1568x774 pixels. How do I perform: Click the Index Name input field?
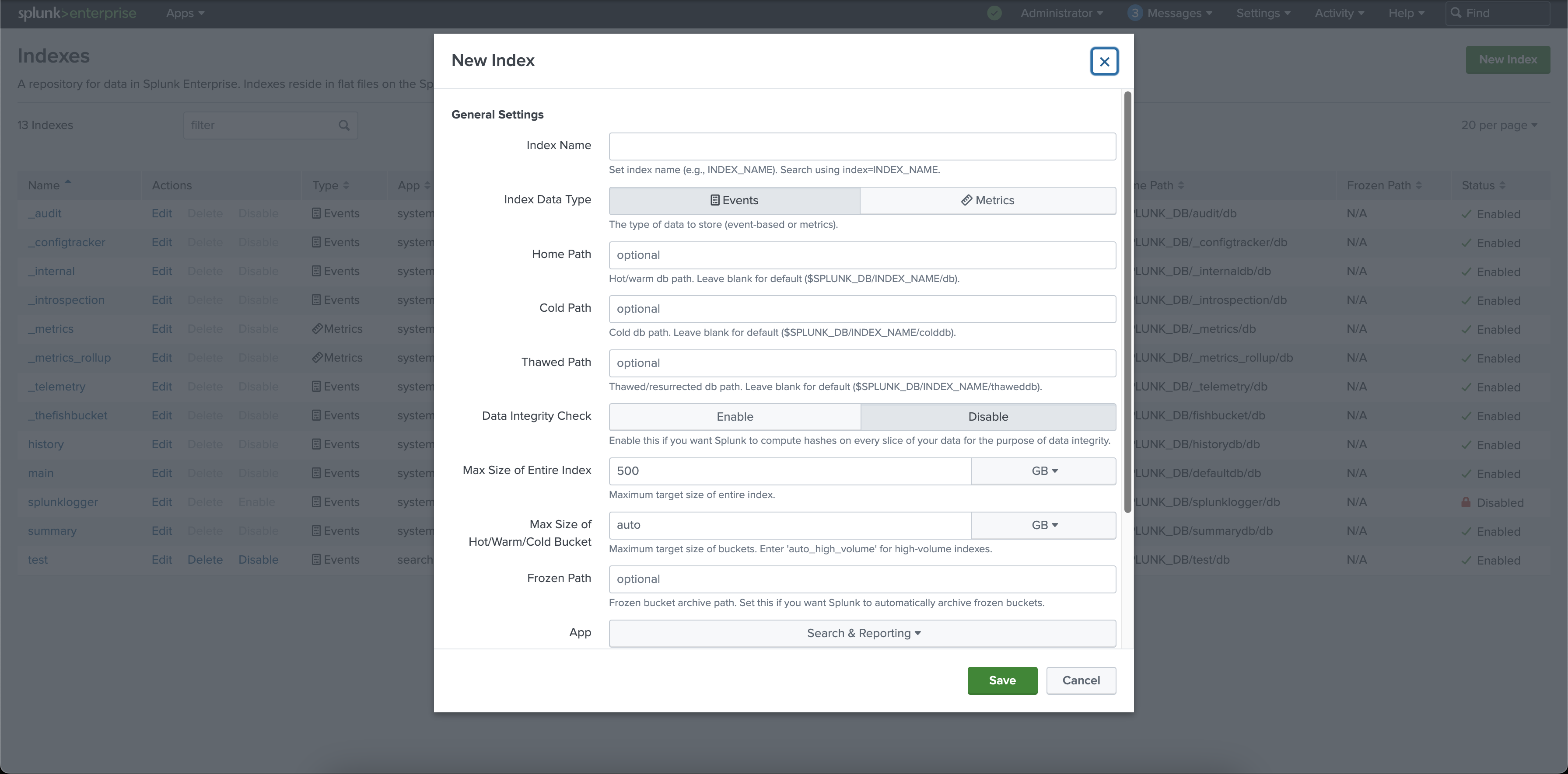coord(862,146)
